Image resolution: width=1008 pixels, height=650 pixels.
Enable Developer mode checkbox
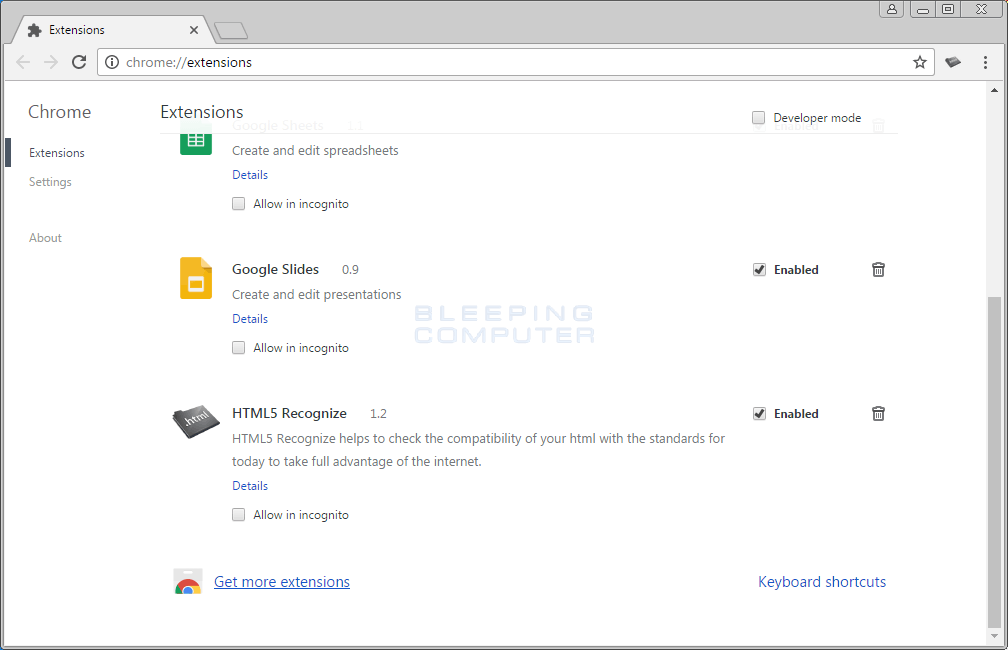[759, 118]
